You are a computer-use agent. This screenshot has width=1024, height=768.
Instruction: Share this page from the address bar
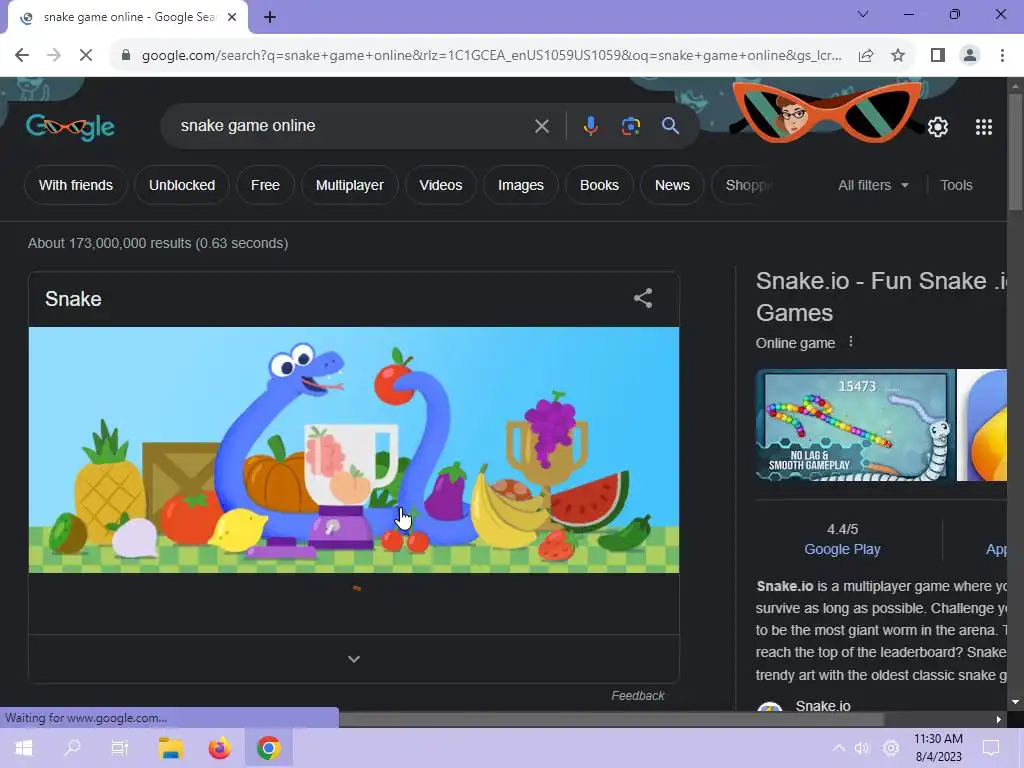pos(866,56)
